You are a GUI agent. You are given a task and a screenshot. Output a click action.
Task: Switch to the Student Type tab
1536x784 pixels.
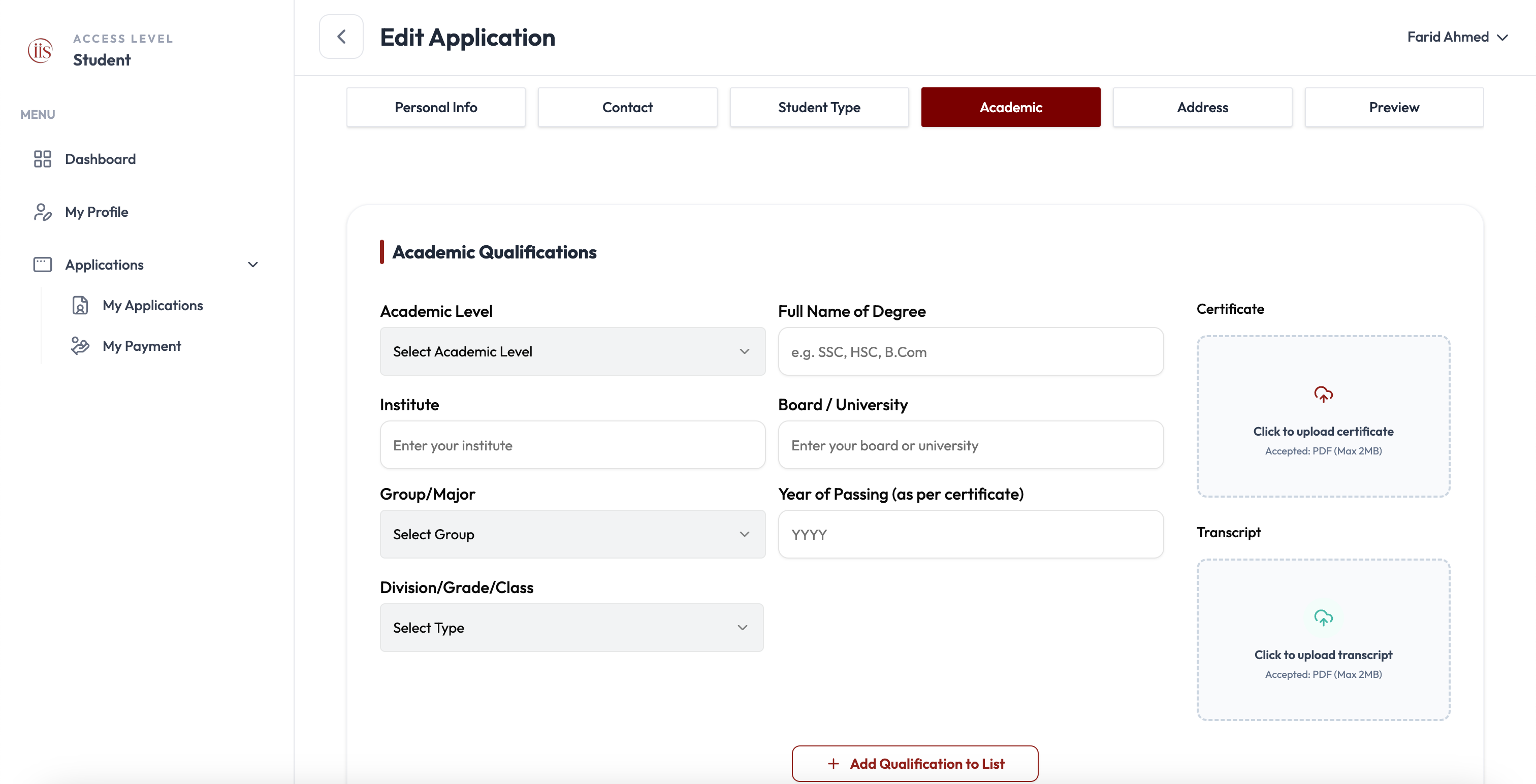(x=819, y=107)
